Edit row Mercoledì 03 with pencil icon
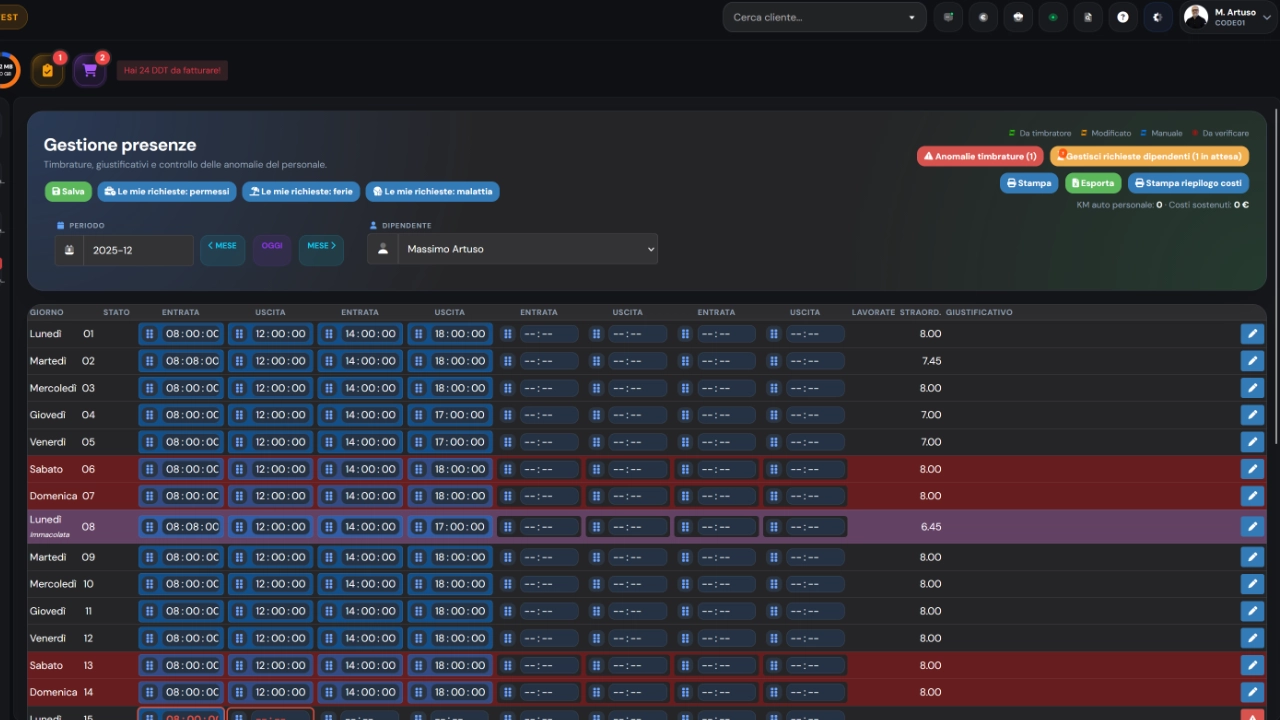Viewport: 1280px width, 720px height. (1251, 388)
